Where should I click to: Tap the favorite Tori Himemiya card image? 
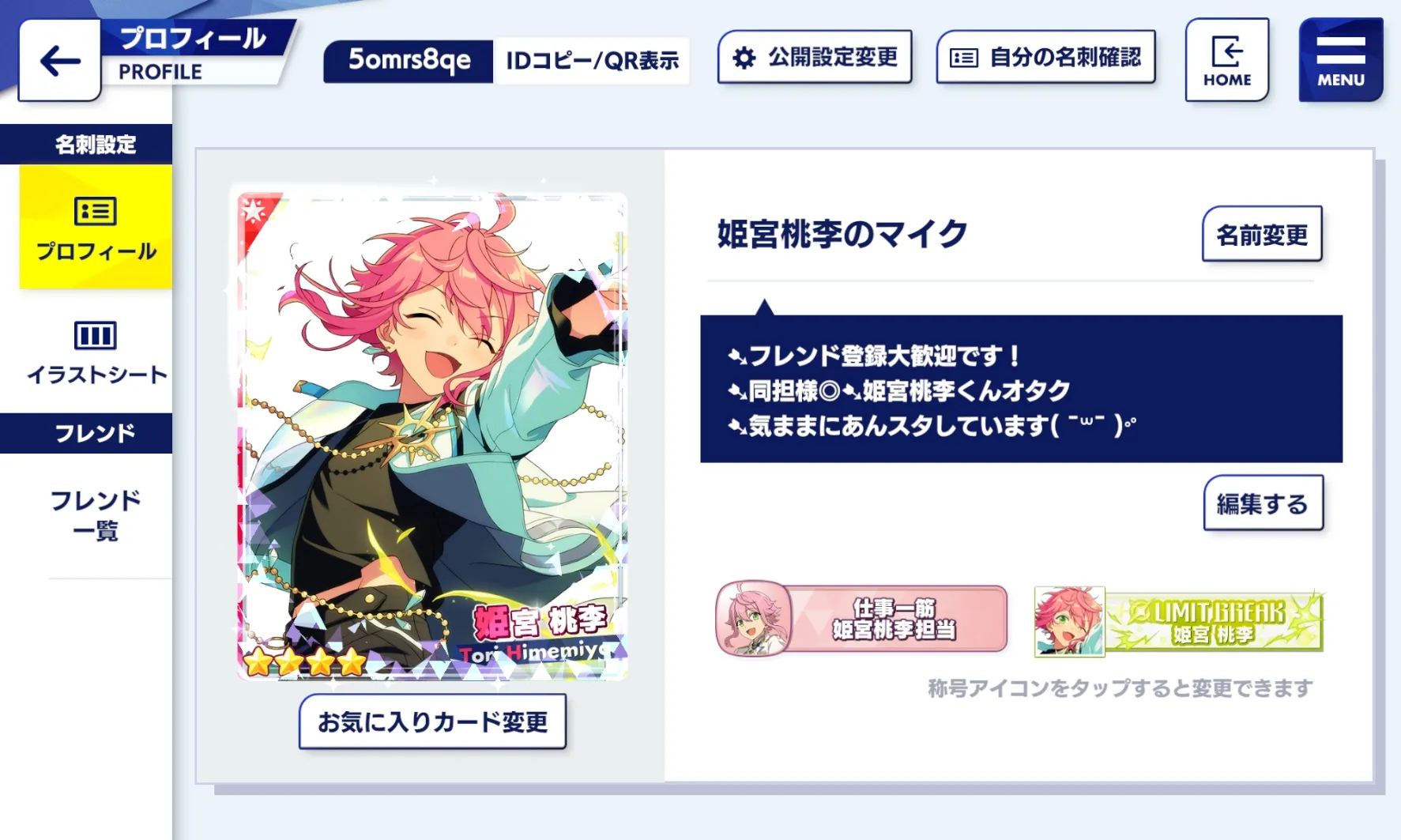tap(432, 435)
